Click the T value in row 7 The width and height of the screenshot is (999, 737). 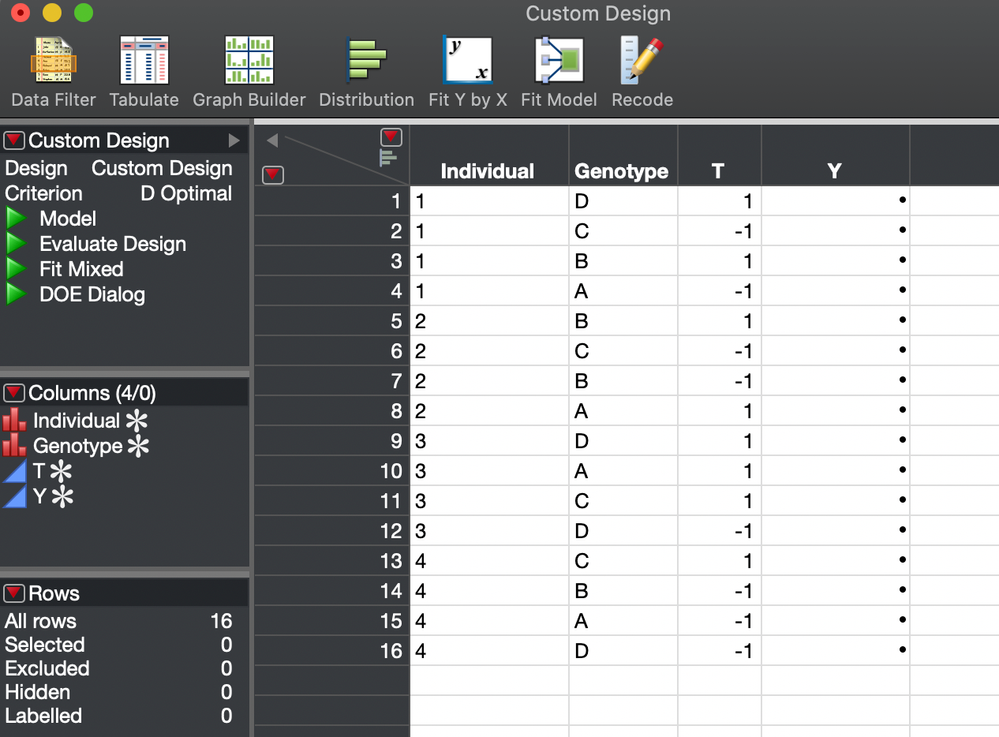point(719,381)
